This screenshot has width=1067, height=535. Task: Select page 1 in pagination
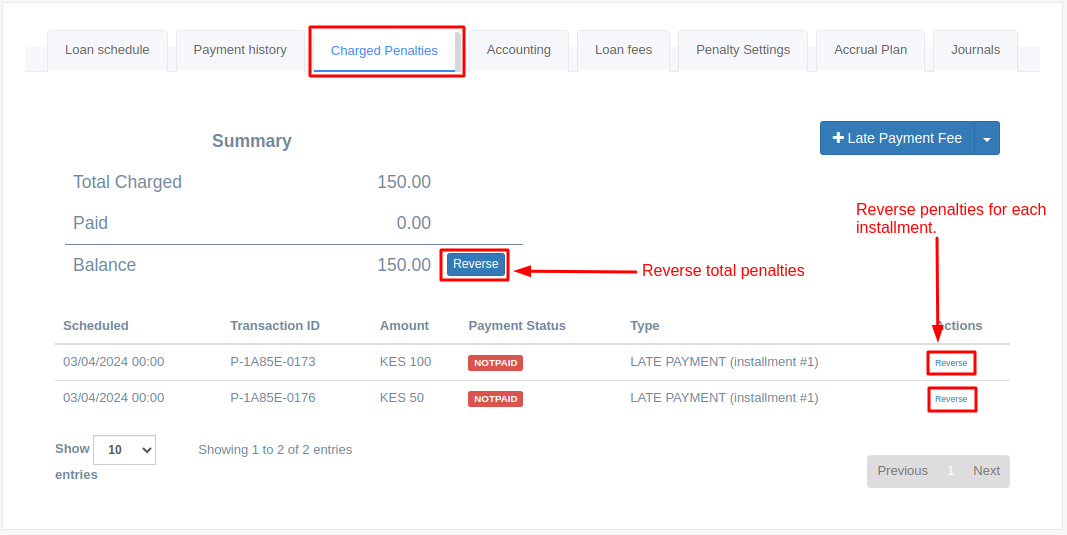(950, 471)
